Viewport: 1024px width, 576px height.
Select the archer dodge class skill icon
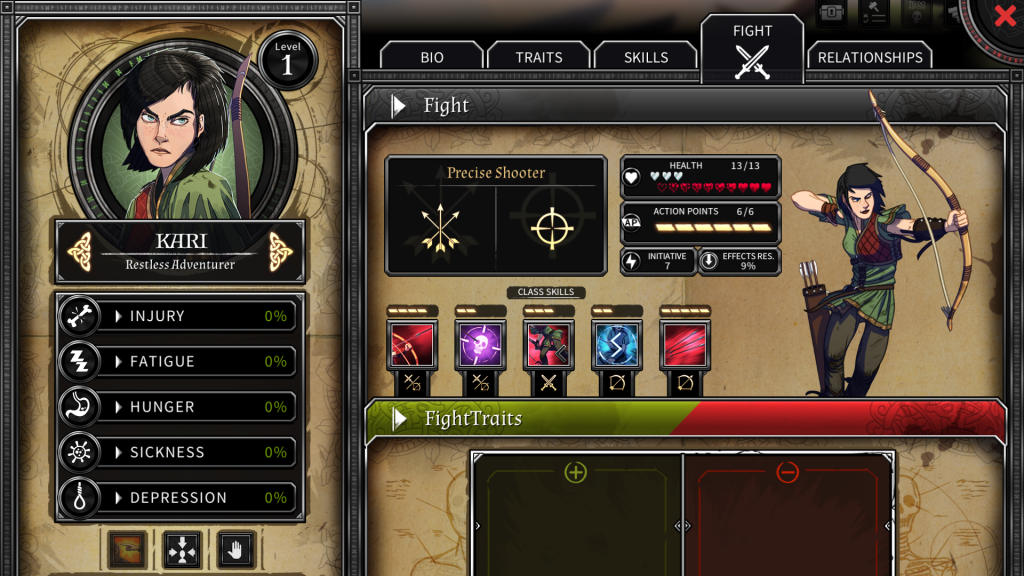pos(549,345)
